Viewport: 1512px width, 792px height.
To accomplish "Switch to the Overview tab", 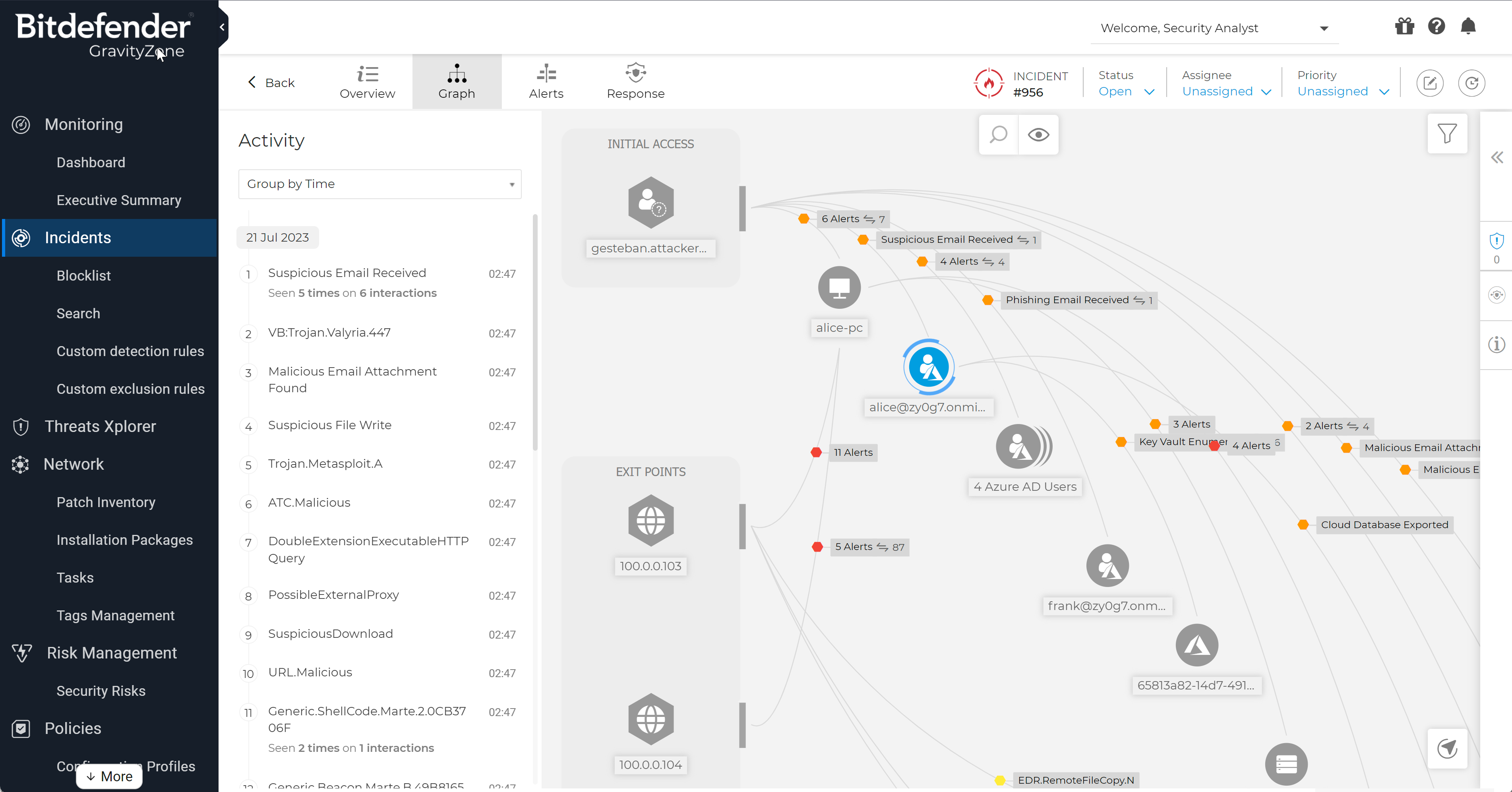I will click(368, 82).
